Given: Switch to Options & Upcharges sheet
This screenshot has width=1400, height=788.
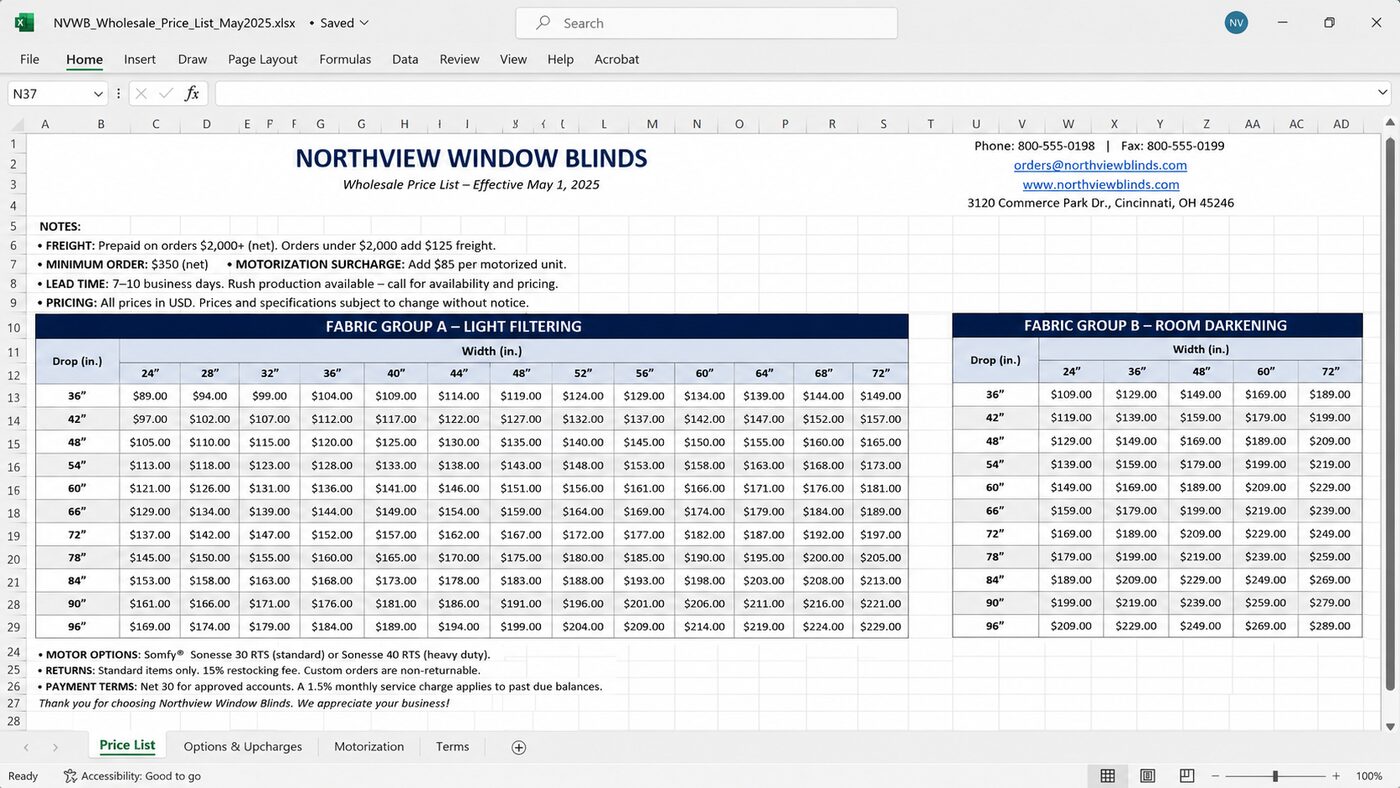Looking at the screenshot, I should [243, 747].
